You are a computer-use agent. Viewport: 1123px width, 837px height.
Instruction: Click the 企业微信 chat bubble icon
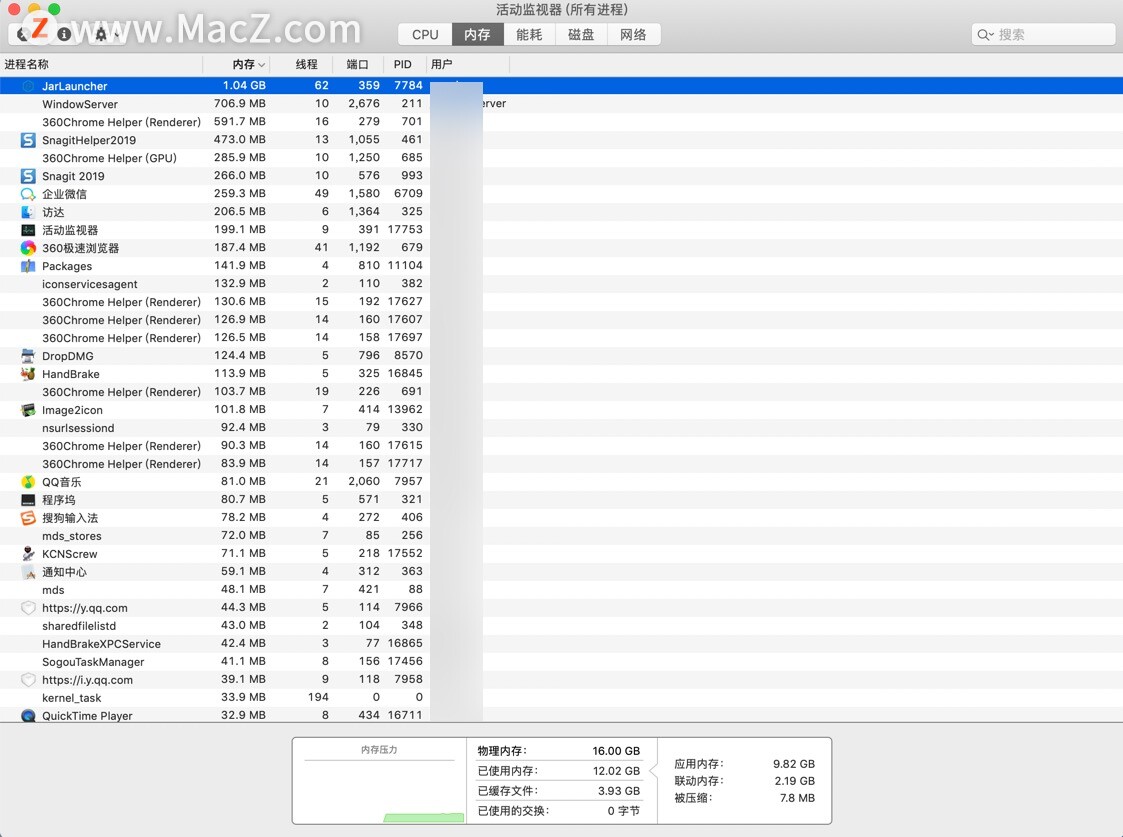28,194
